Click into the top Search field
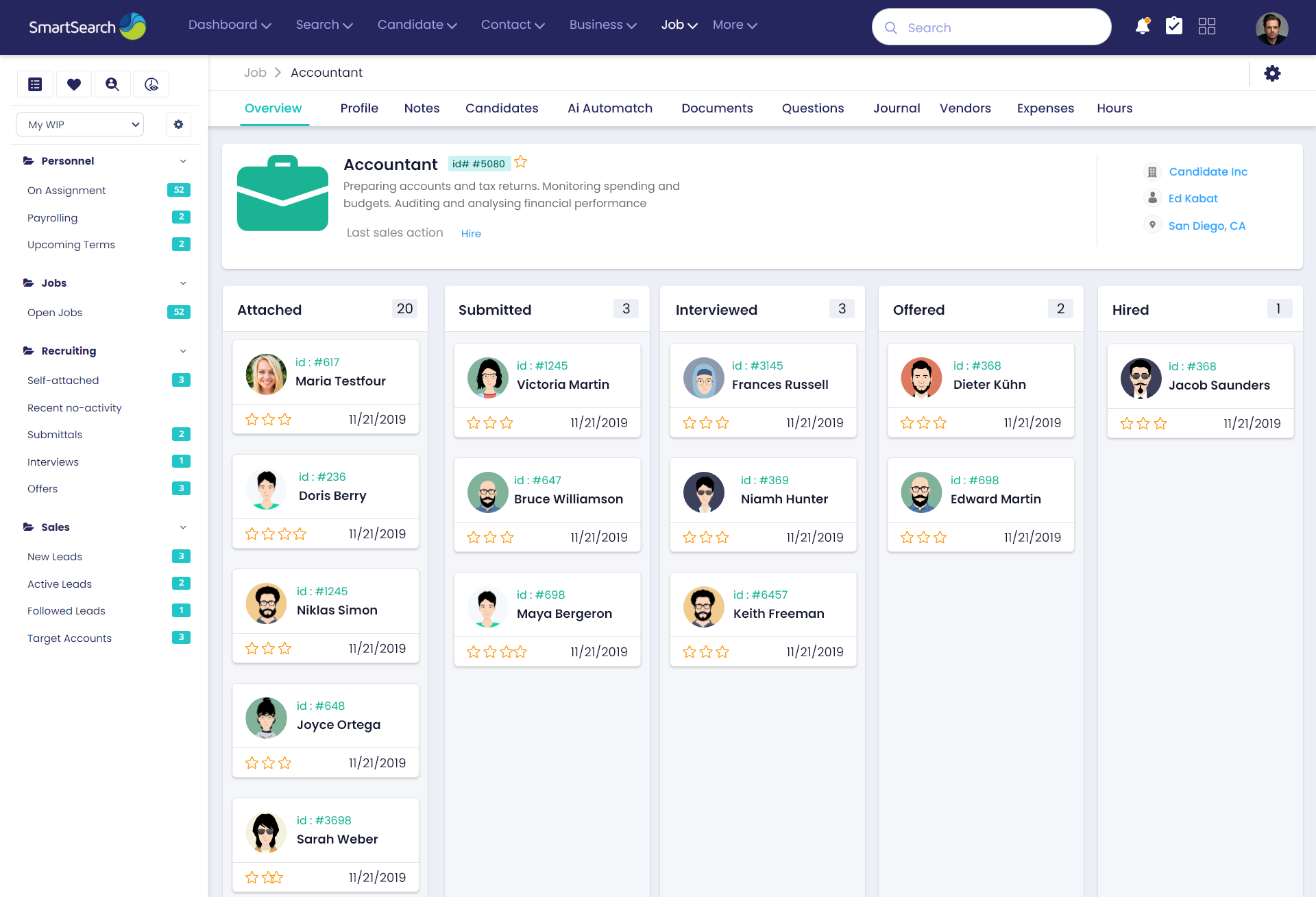Image resolution: width=1316 pixels, height=897 pixels. (x=1001, y=27)
